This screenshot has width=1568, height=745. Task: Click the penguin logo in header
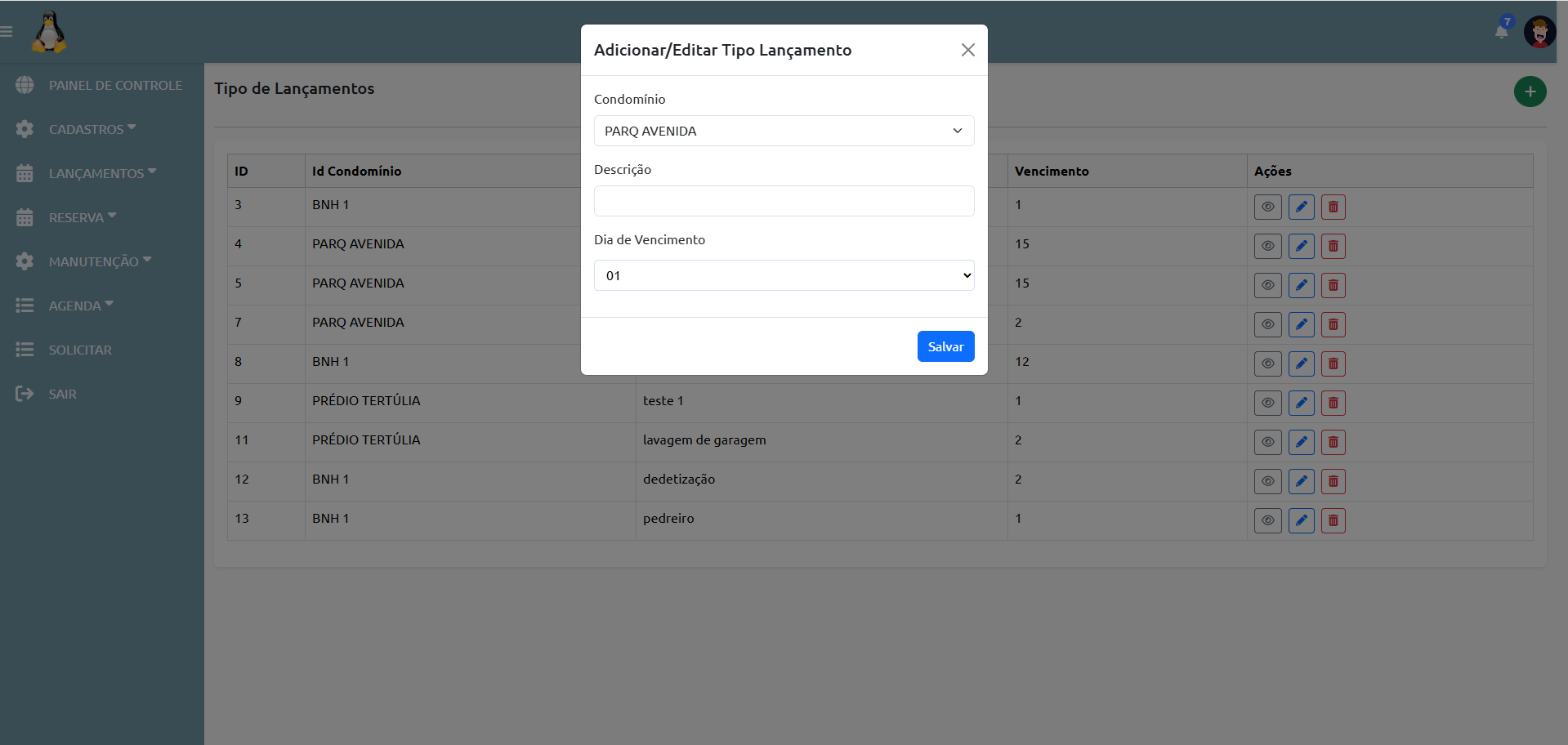click(49, 33)
